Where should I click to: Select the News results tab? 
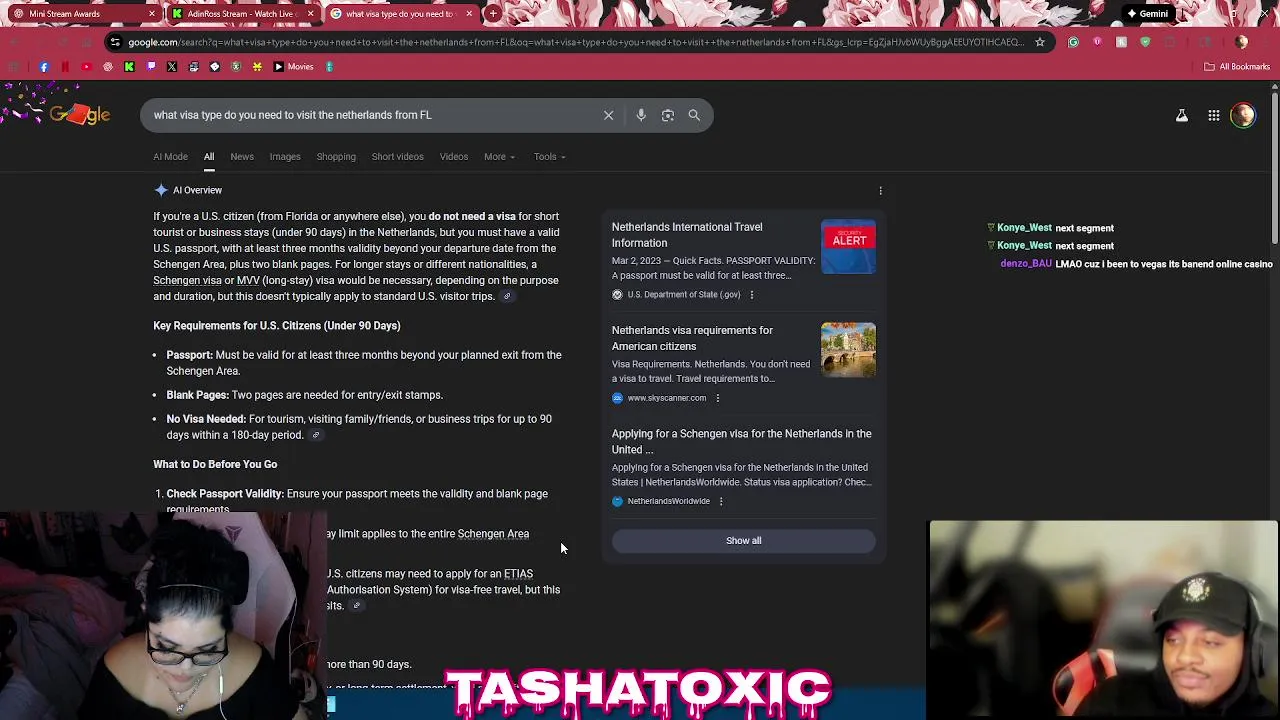242,157
